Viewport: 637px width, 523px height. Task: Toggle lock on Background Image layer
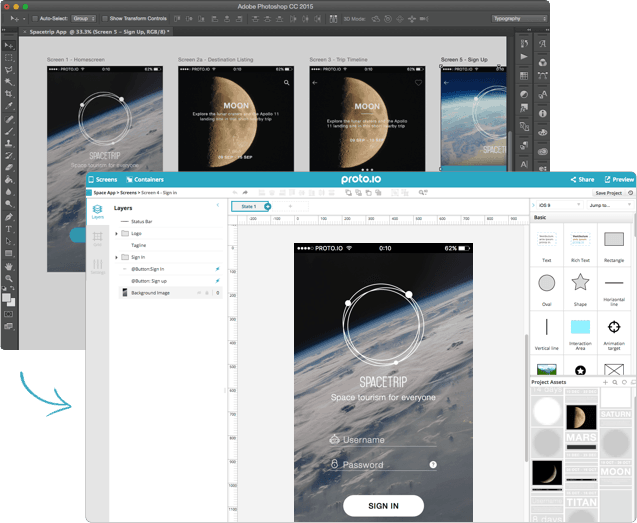207,293
